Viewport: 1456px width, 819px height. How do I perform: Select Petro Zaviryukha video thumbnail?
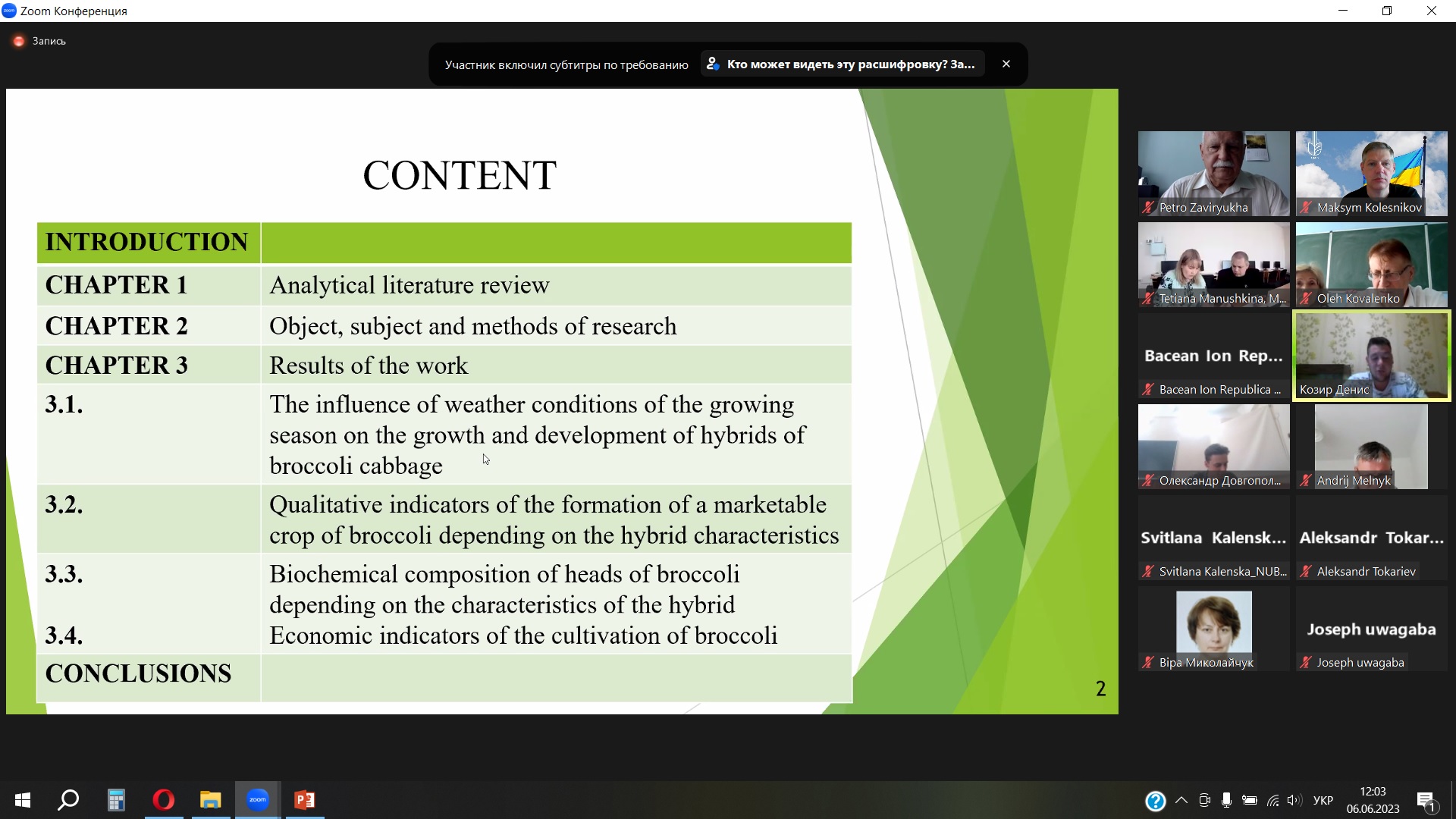coord(1213,173)
